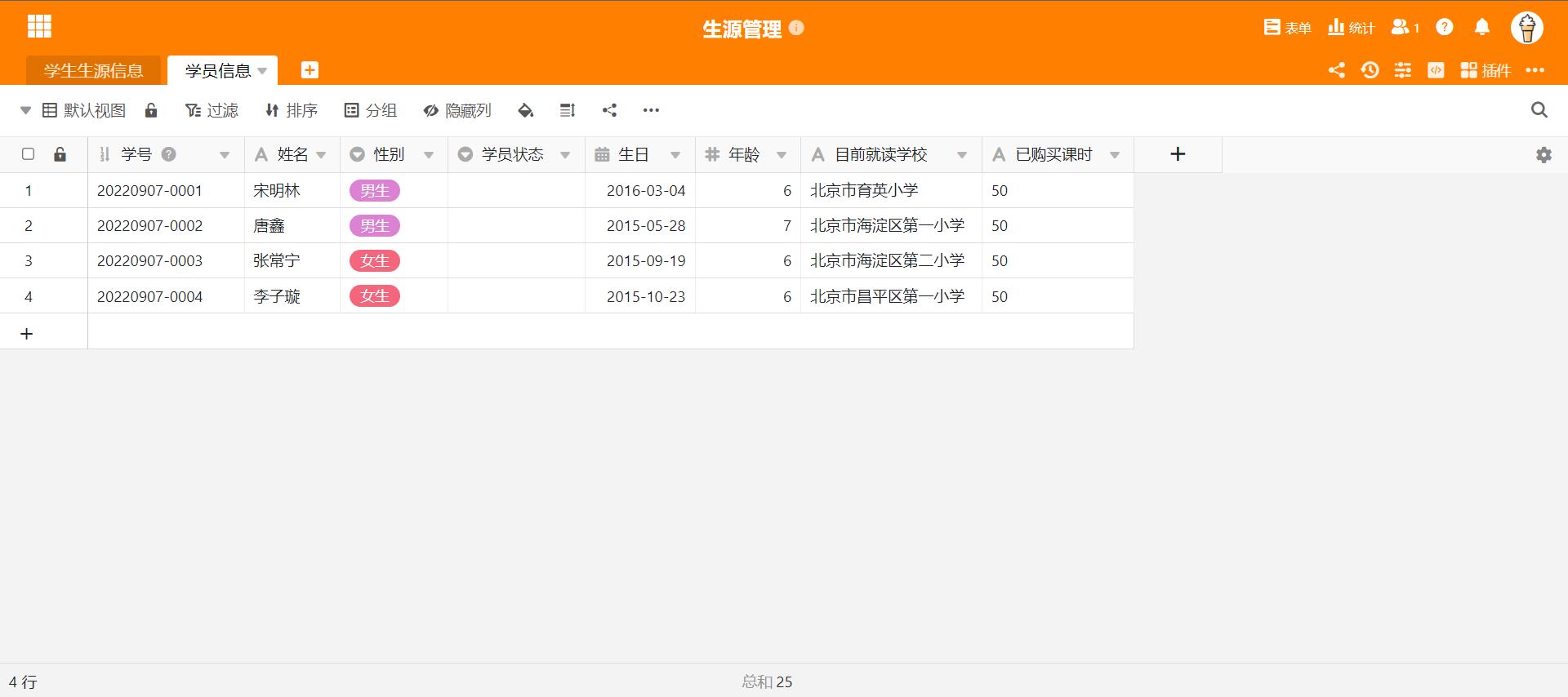Switch to the 学生生源信息 tab

(93, 71)
